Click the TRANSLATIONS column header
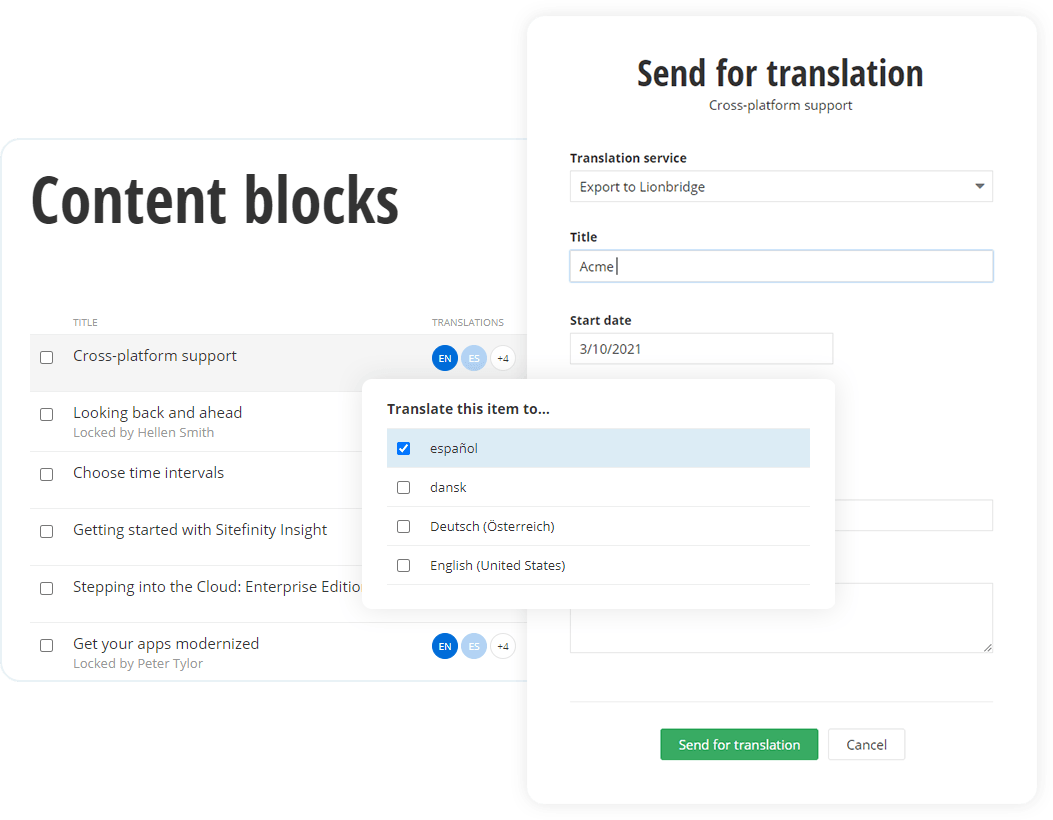 point(467,322)
